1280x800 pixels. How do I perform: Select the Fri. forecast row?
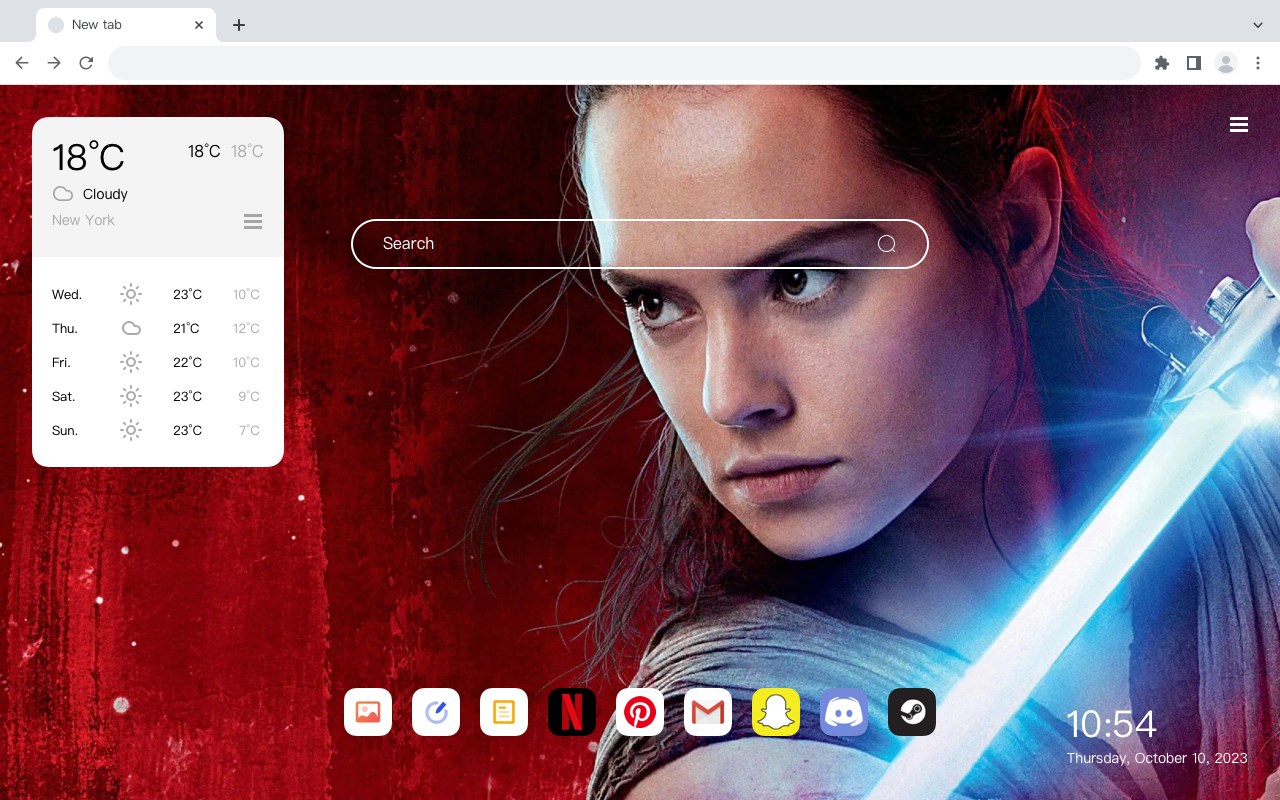click(x=157, y=362)
